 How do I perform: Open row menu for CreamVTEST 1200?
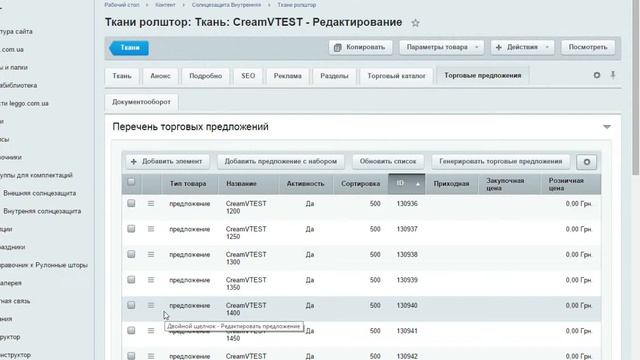coord(151,203)
